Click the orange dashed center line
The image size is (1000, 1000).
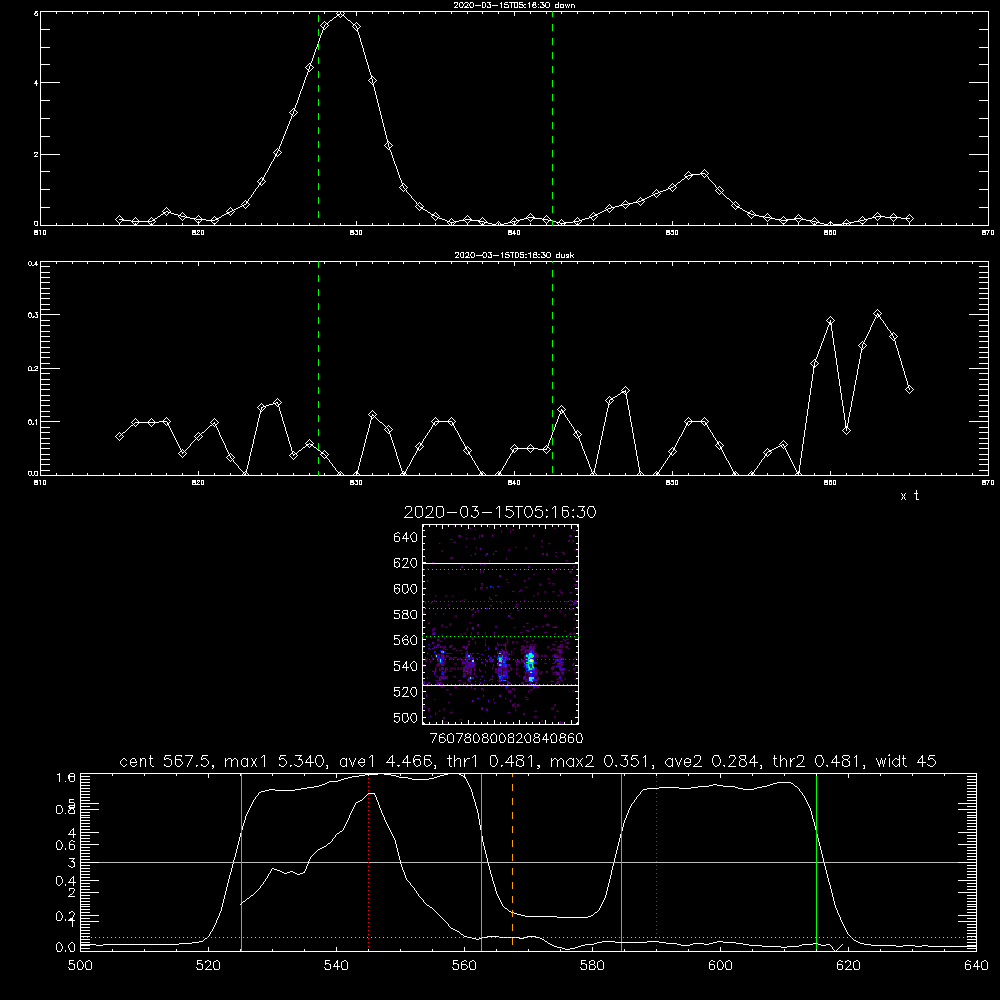click(512, 862)
